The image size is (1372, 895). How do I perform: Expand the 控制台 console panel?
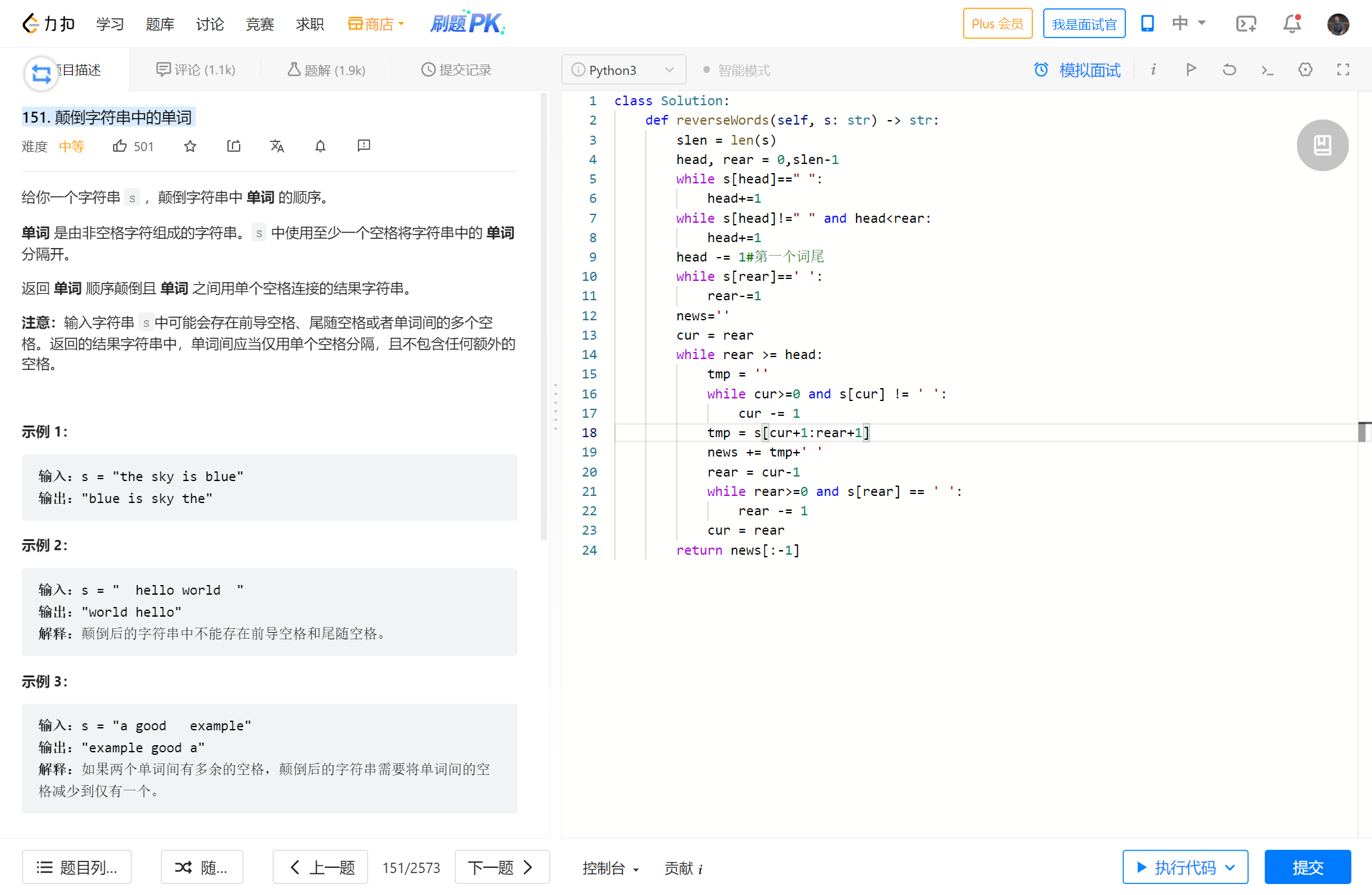pos(610,869)
